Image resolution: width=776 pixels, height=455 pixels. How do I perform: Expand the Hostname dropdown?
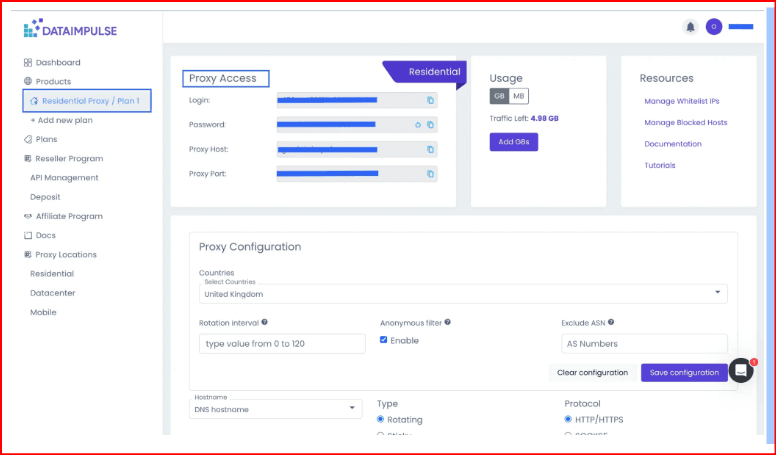tap(275, 409)
